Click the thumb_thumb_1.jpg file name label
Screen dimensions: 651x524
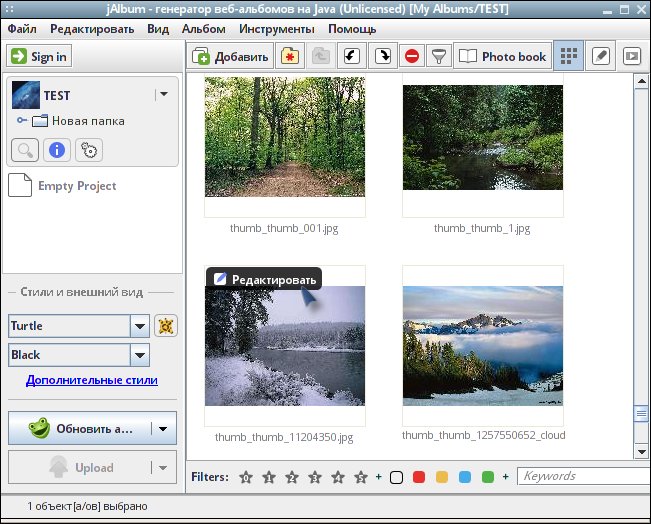pos(482,228)
